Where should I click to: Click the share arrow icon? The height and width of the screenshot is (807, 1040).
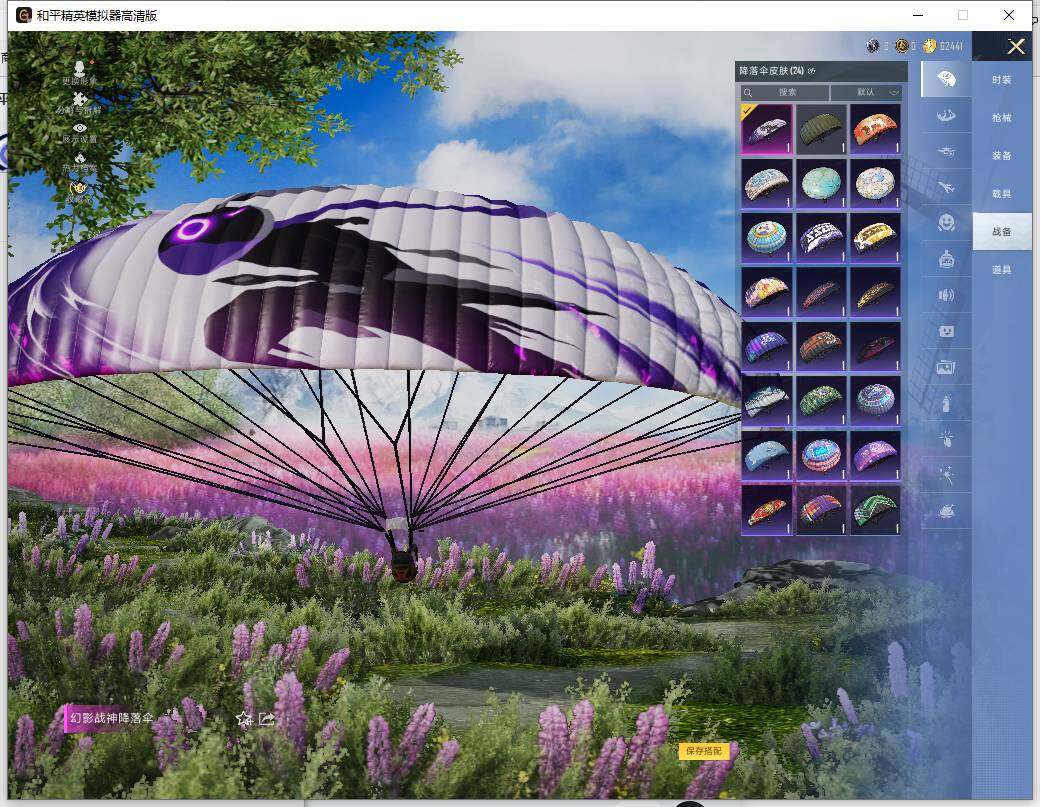(266, 718)
